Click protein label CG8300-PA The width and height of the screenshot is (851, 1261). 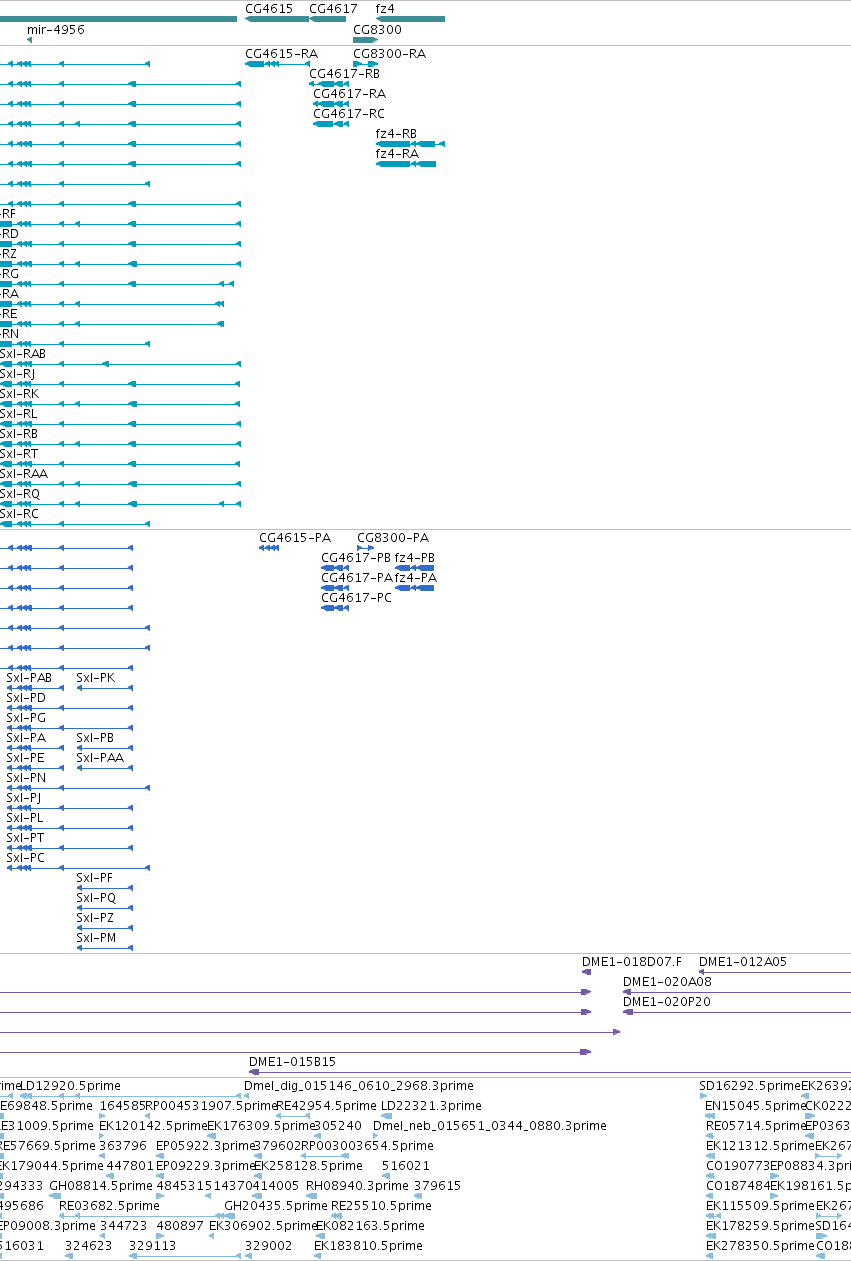coord(392,537)
